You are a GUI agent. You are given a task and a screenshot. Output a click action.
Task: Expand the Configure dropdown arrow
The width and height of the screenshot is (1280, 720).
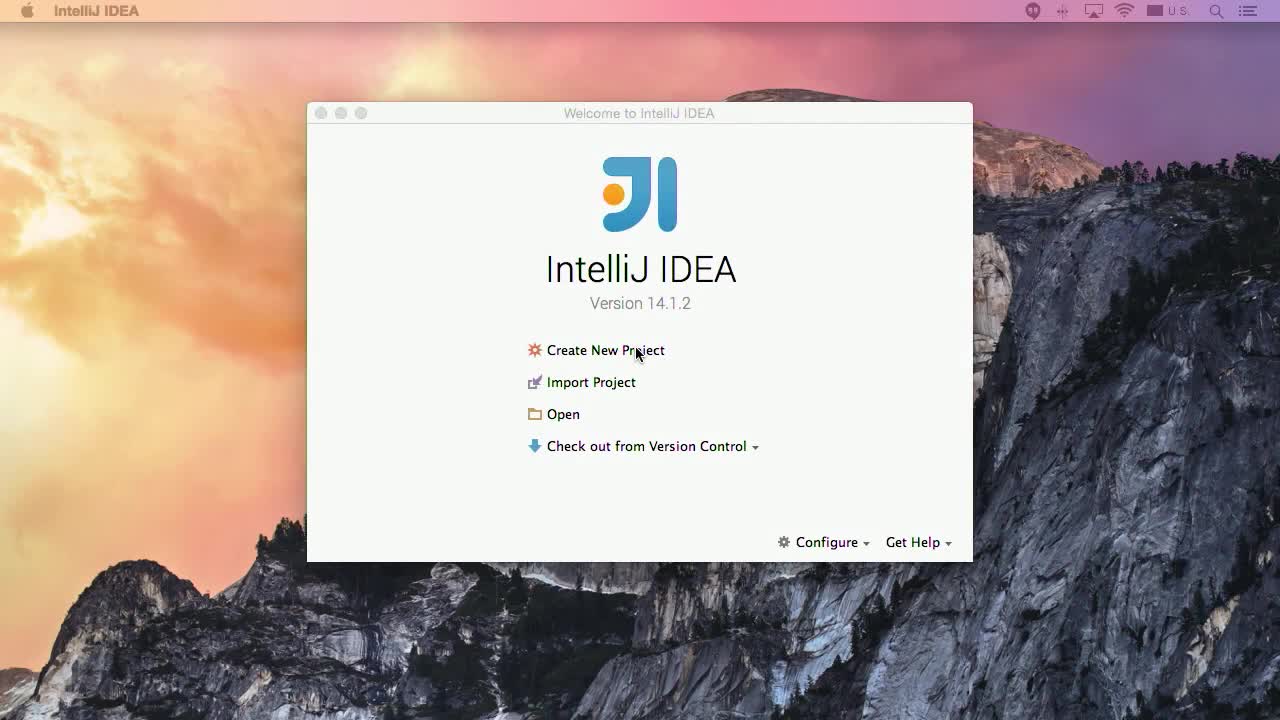coord(866,543)
